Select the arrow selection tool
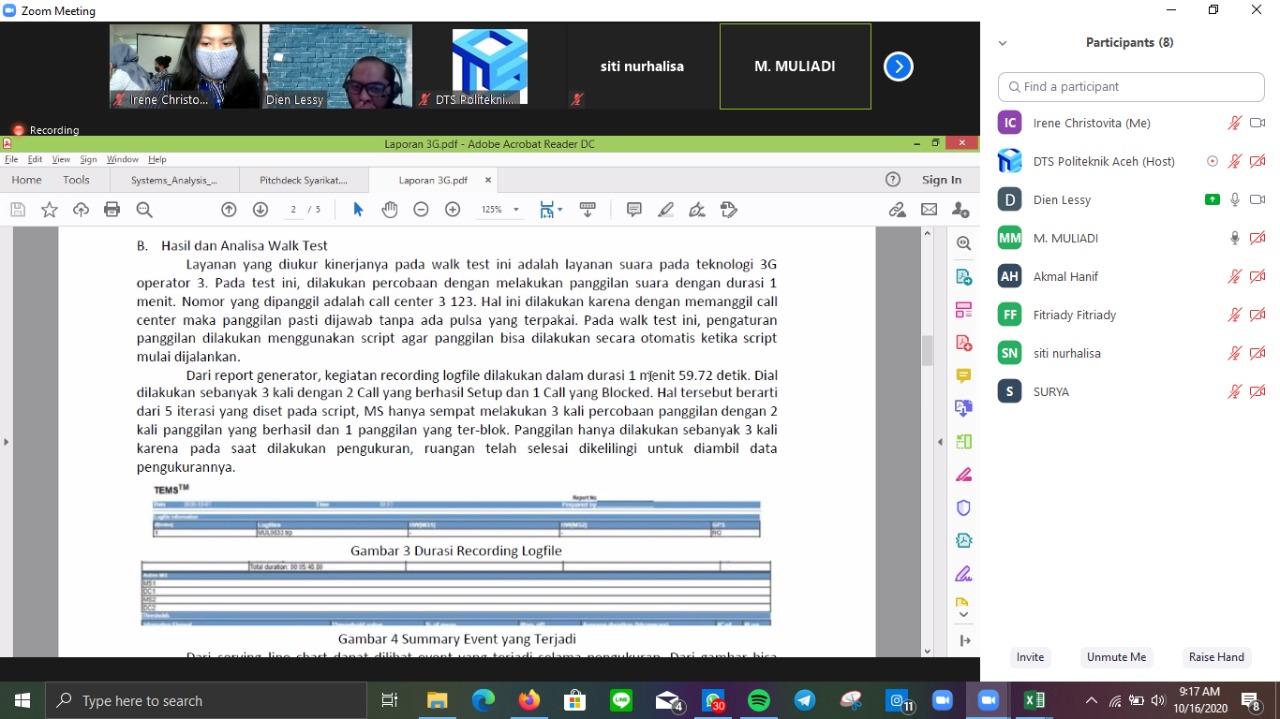The image size is (1280, 719). pyautogui.click(x=358, y=209)
